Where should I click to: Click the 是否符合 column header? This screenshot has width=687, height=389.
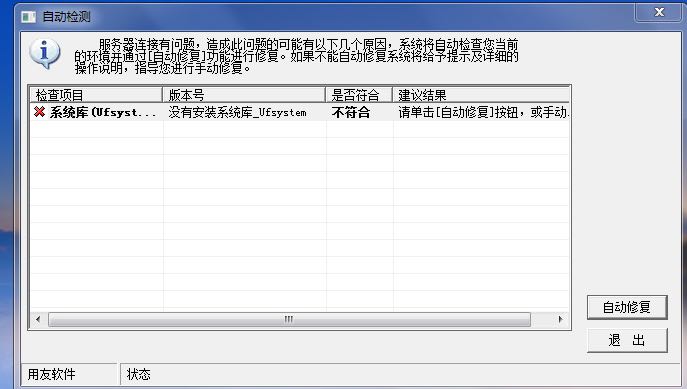point(359,95)
